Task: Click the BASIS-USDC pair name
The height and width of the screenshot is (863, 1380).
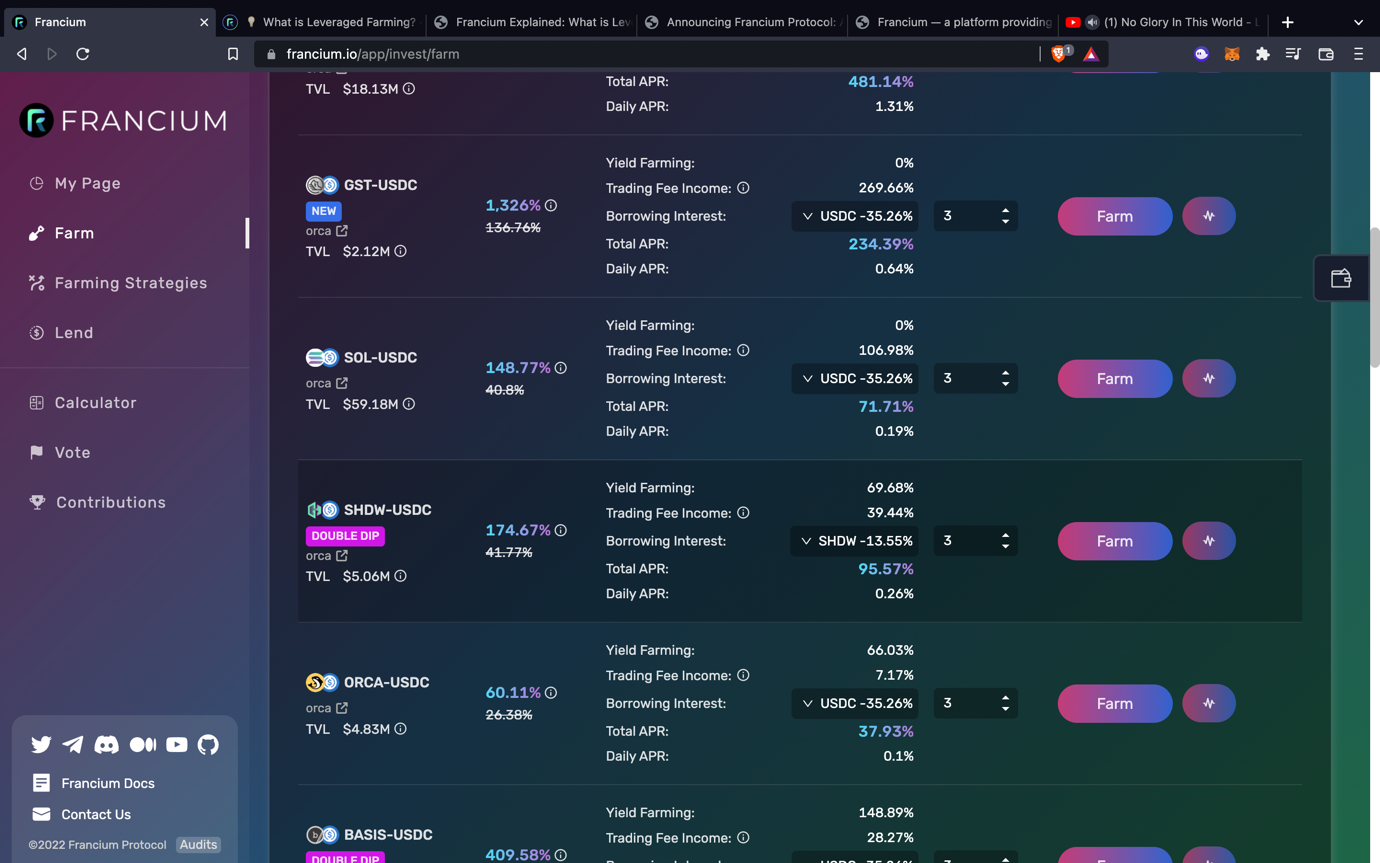Action: (x=388, y=835)
